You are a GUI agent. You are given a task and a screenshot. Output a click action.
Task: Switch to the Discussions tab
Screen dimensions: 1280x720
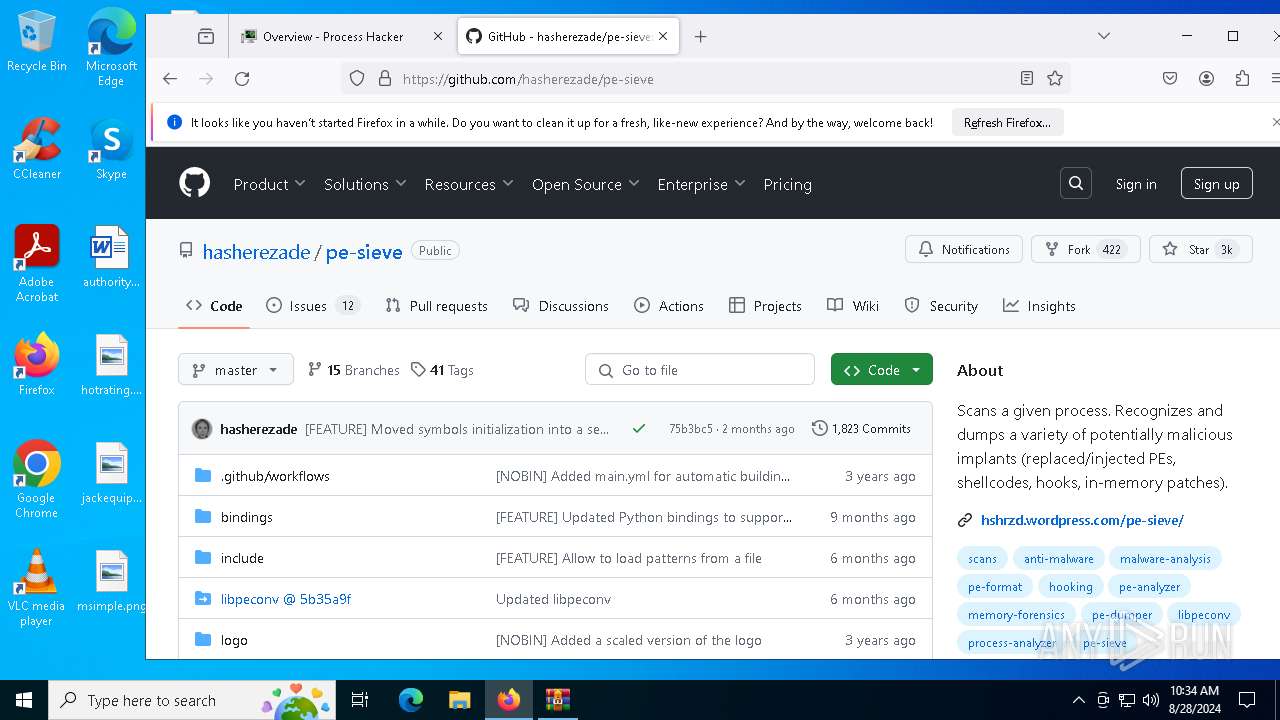click(x=560, y=306)
